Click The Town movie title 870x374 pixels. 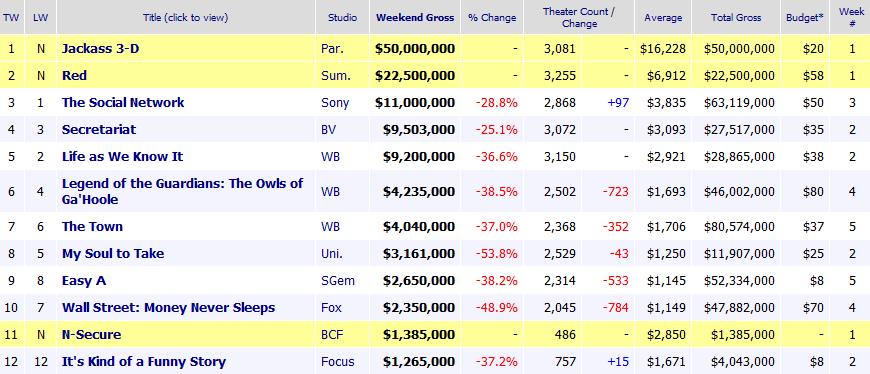coord(92,227)
